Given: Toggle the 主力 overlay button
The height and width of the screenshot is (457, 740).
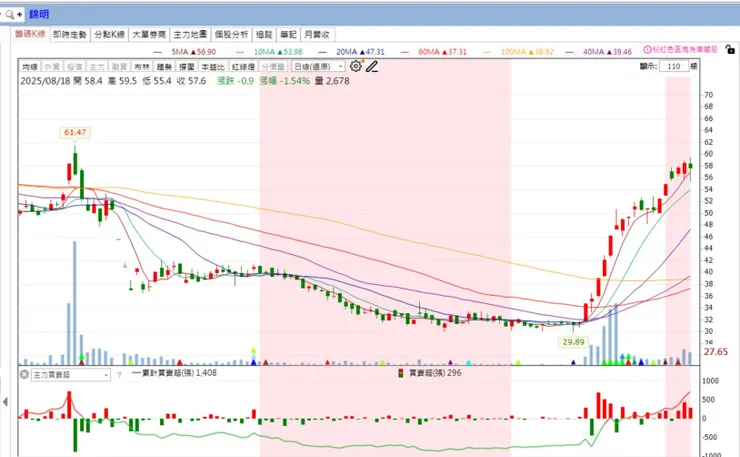Looking at the screenshot, I should click(97, 67).
